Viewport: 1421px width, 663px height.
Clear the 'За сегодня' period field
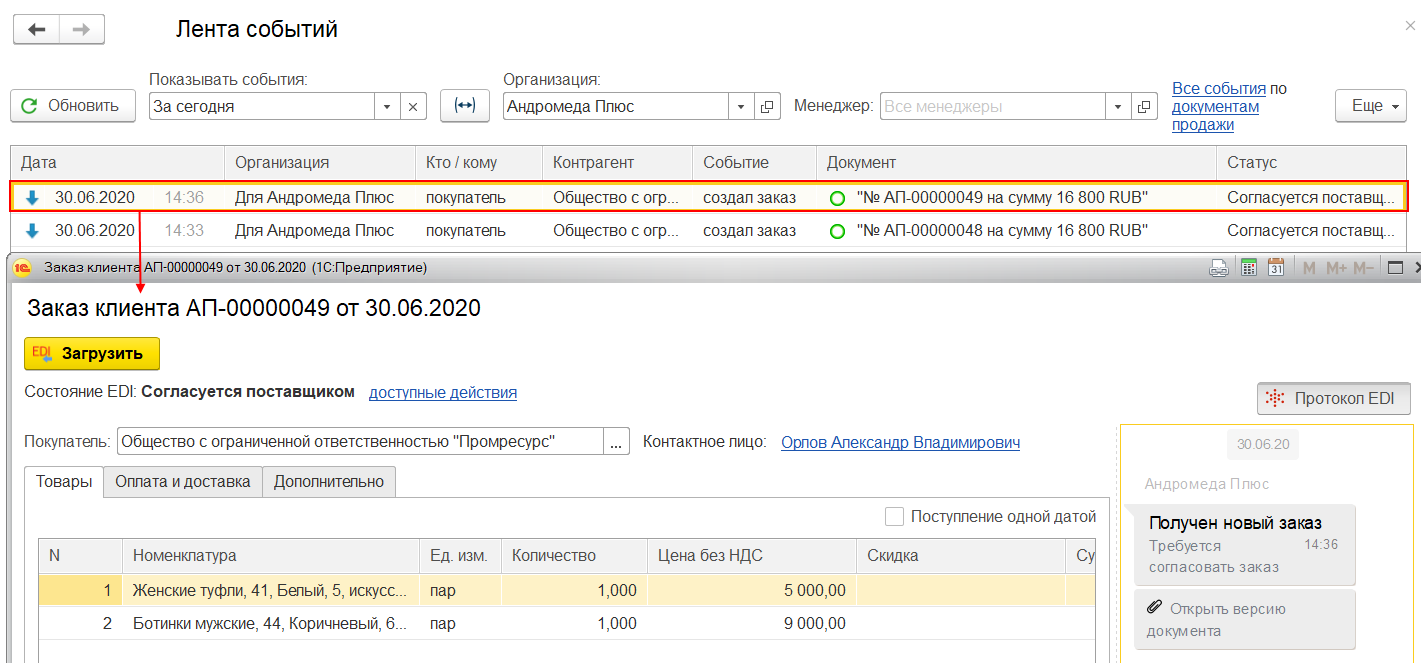click(414, 106)
